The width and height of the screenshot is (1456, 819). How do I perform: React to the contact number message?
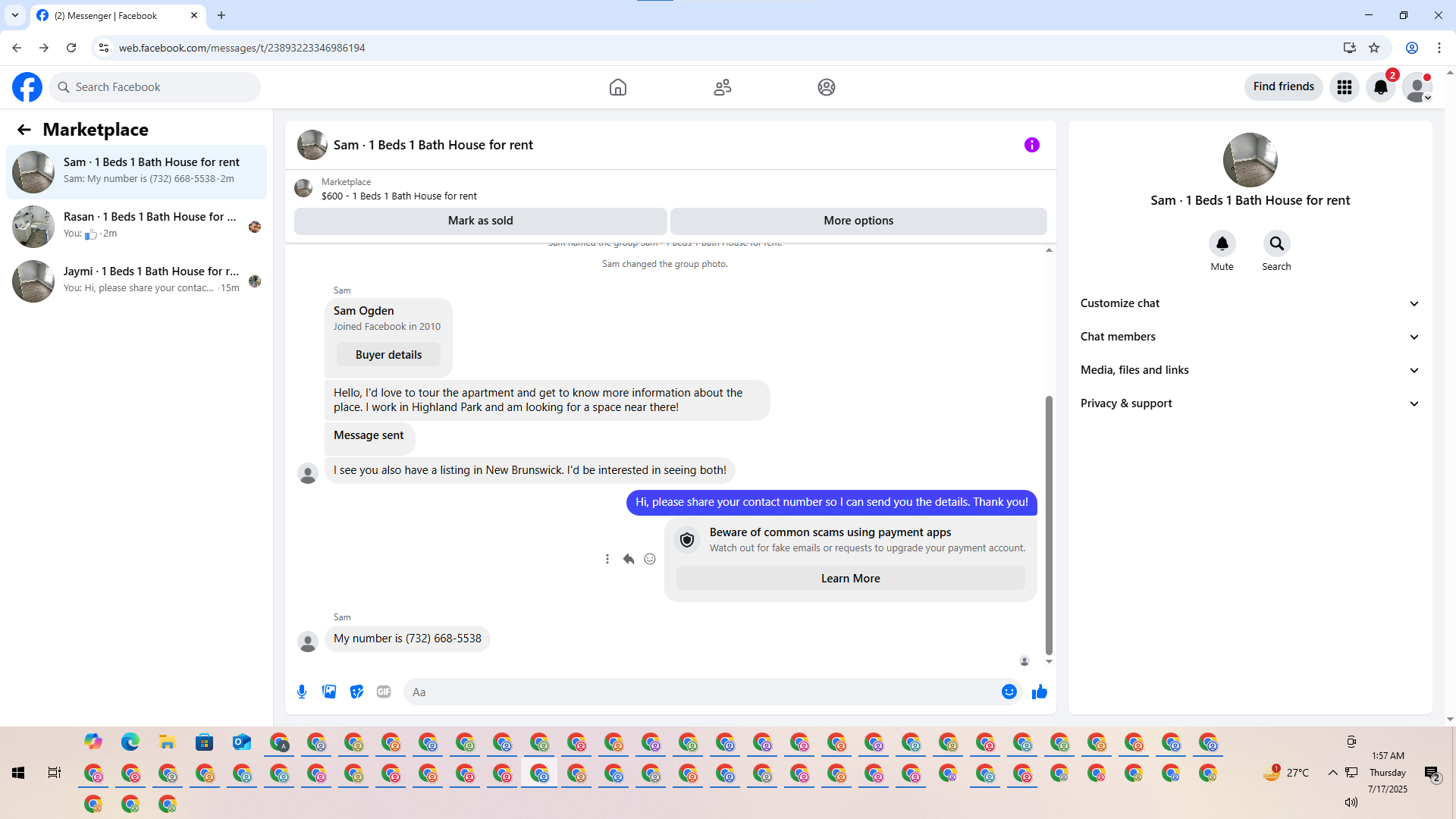(x=650, y=559)
